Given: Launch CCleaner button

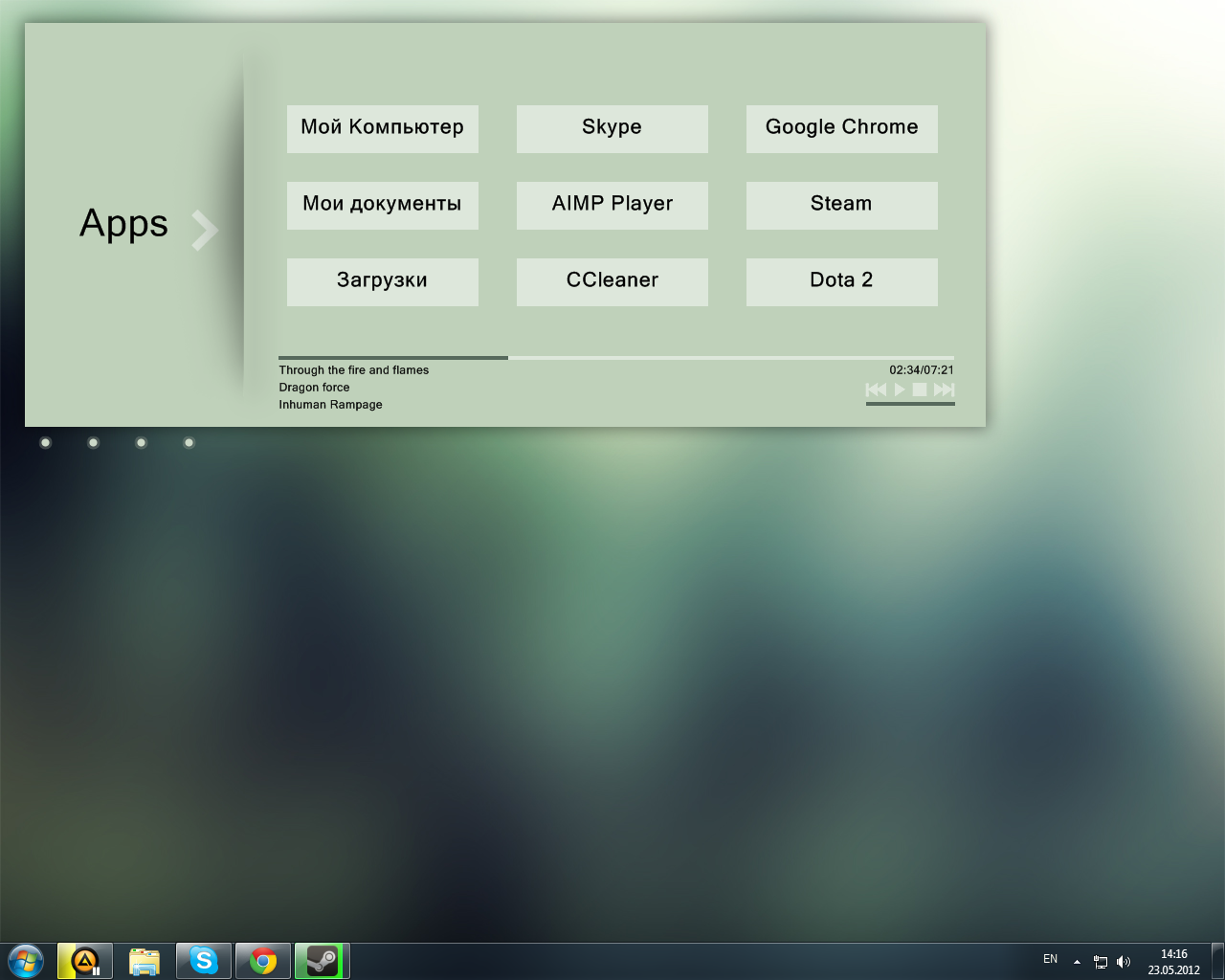Looking at the screenshot, I should (x=612, y=282).
